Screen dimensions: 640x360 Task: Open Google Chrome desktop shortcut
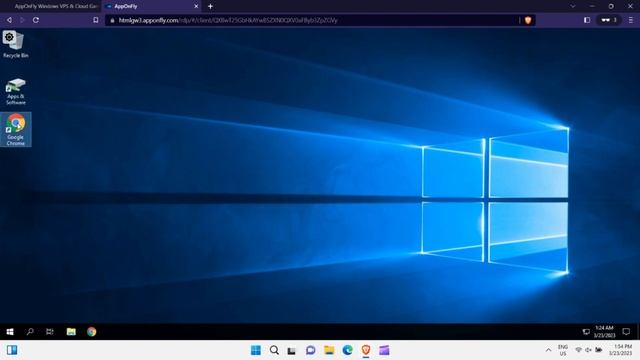pos(16,129)
